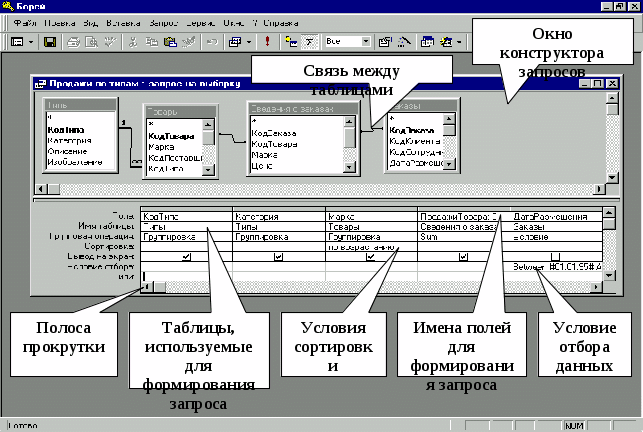The image size is (643, 432).
Task: Toggle 'Вывод на экран' checkbox in Категория column
Action: pos(278,257)
